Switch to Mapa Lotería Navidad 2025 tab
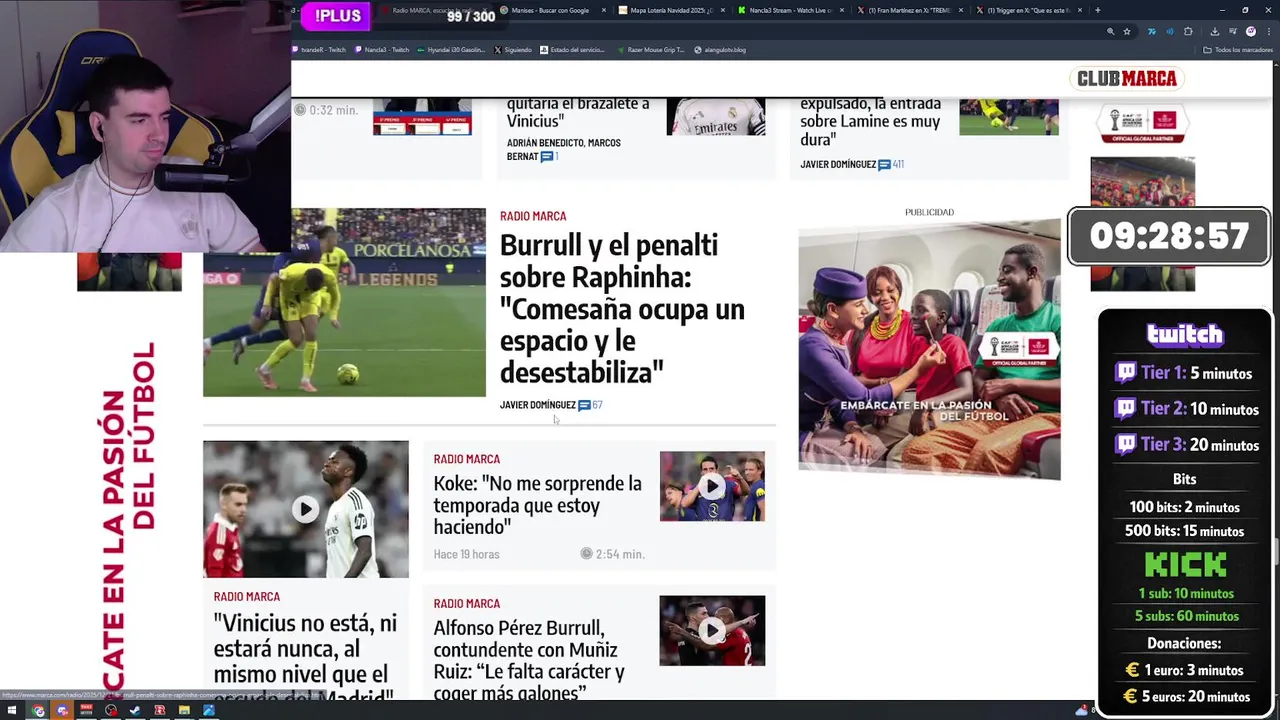 [x=670, y=10]
